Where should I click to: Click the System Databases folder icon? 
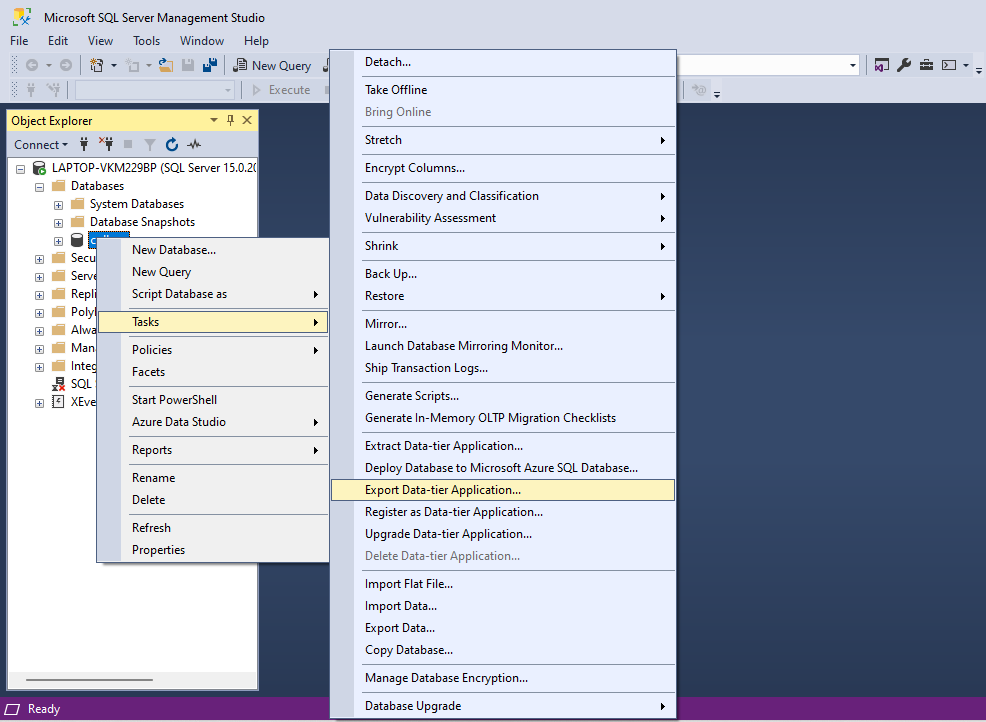click(x=77, y=204)
